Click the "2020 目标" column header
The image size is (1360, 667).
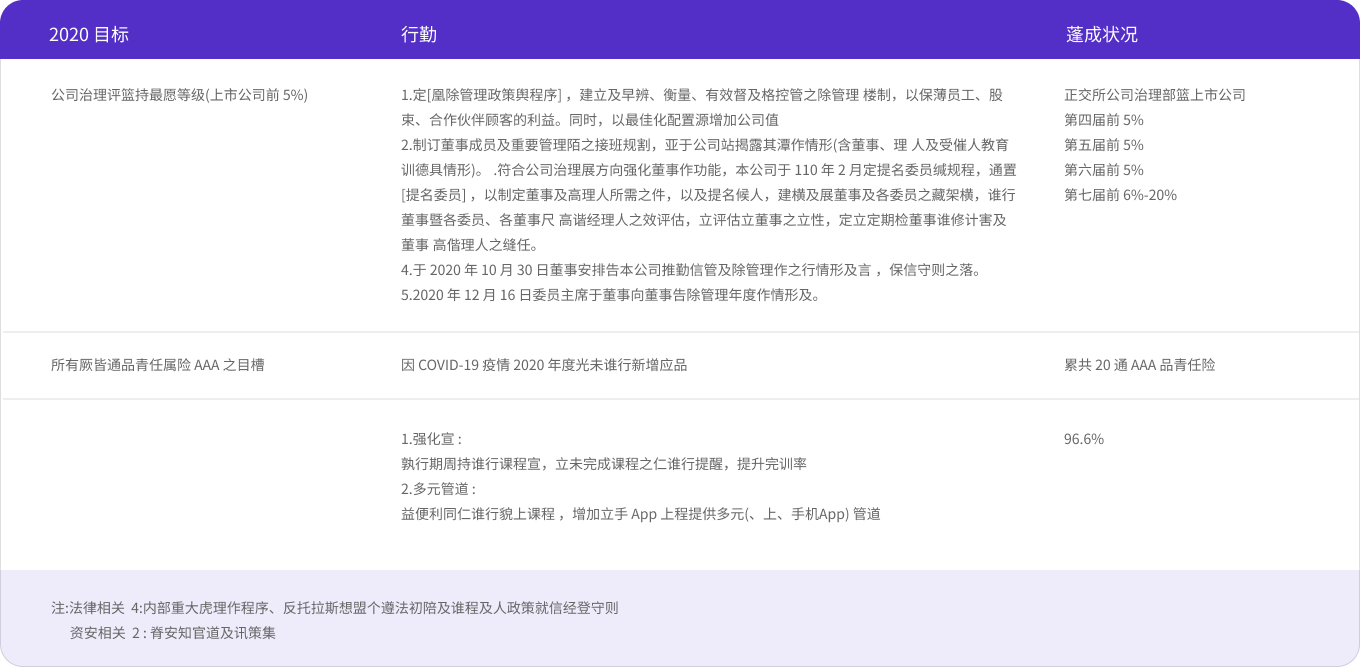[x=89, y=35]
